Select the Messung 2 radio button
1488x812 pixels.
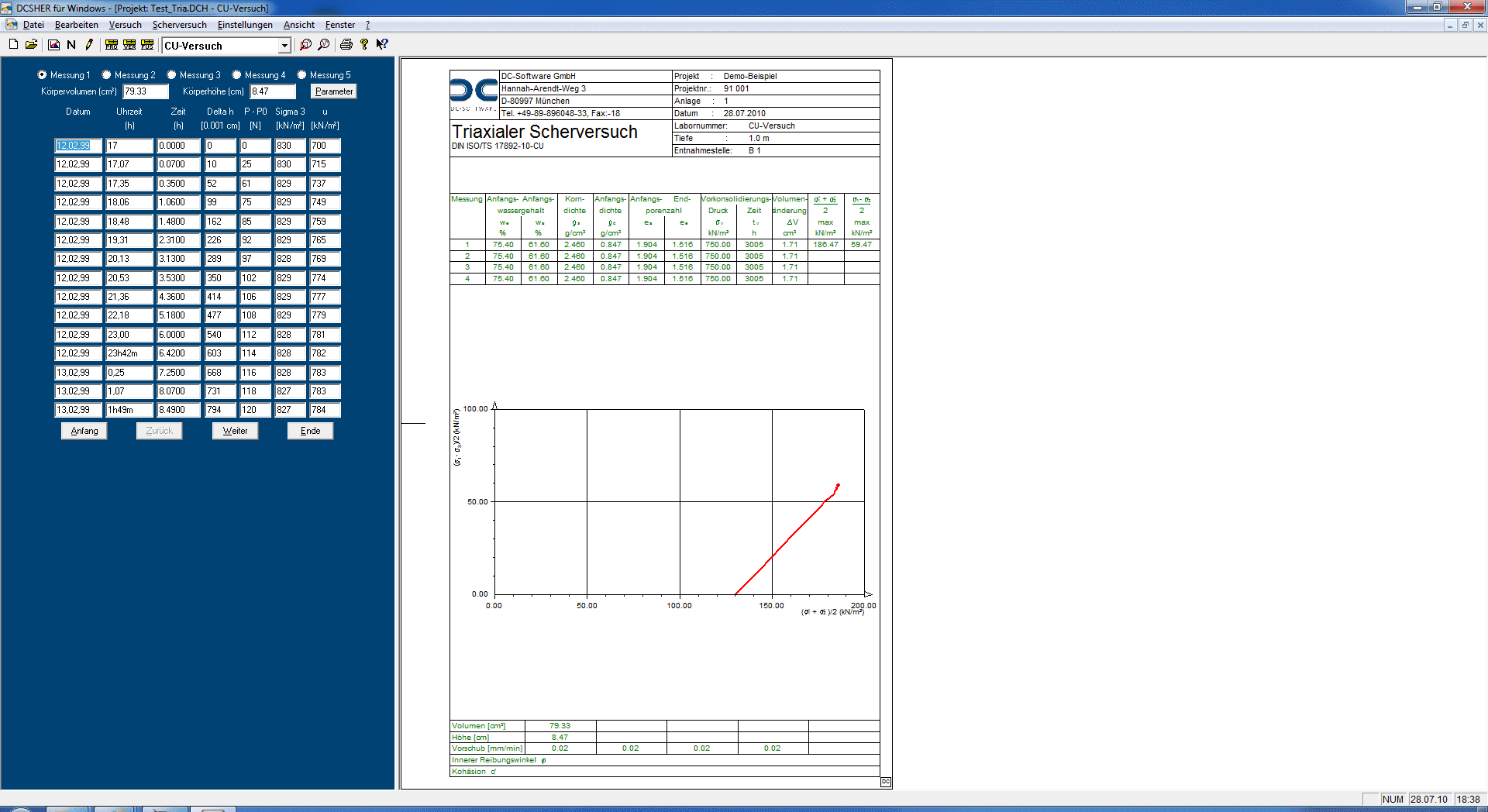pyautogui.click(x=106, y=75)
